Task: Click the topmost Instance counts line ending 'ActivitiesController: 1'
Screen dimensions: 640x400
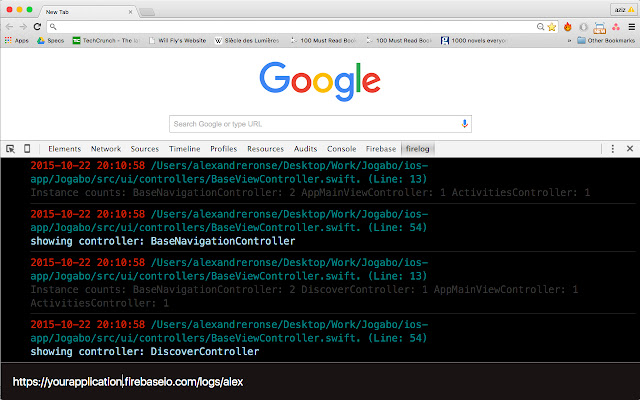Action: pos(310,193)
